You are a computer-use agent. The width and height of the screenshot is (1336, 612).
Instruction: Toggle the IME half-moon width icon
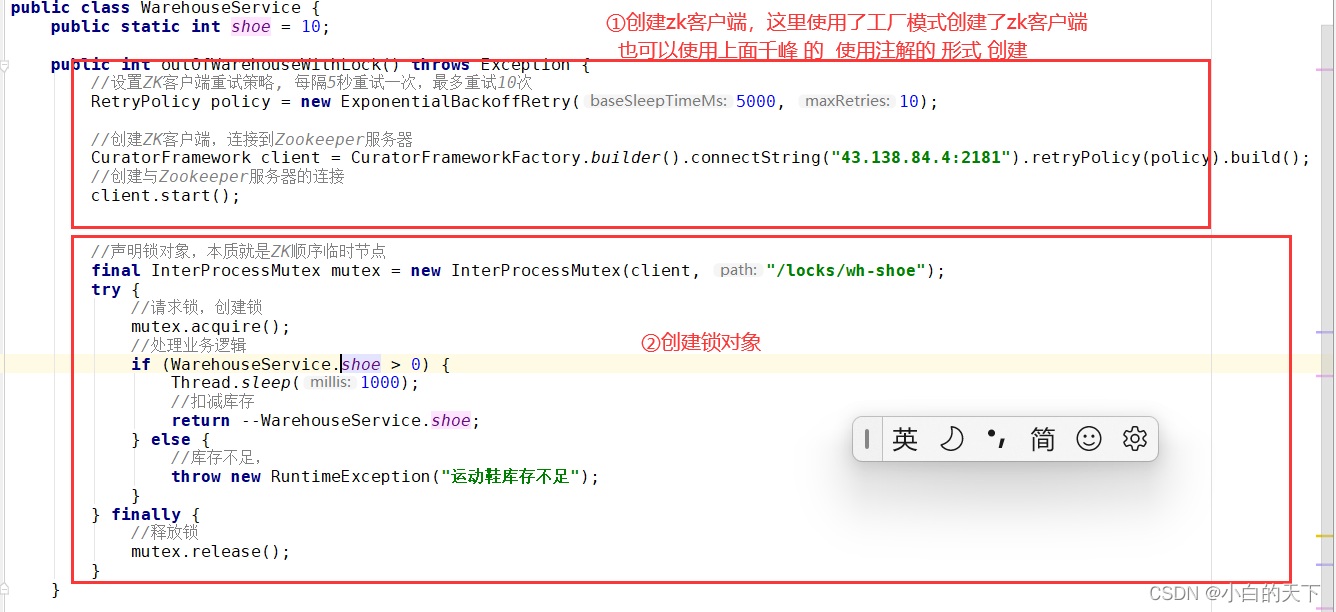951,439
